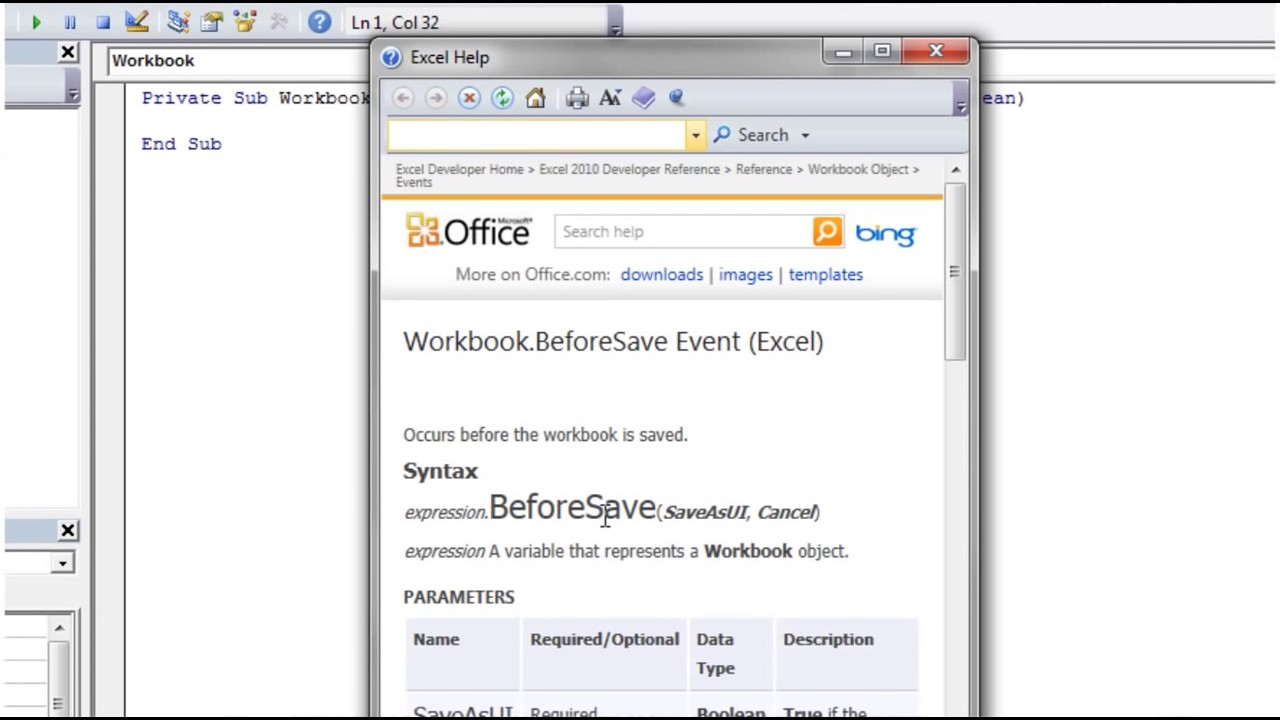The width and height of the screenshot is (1280, 720).
Task: Open the Workbook Object breadcrumb link
Action: tap(858, 169)
